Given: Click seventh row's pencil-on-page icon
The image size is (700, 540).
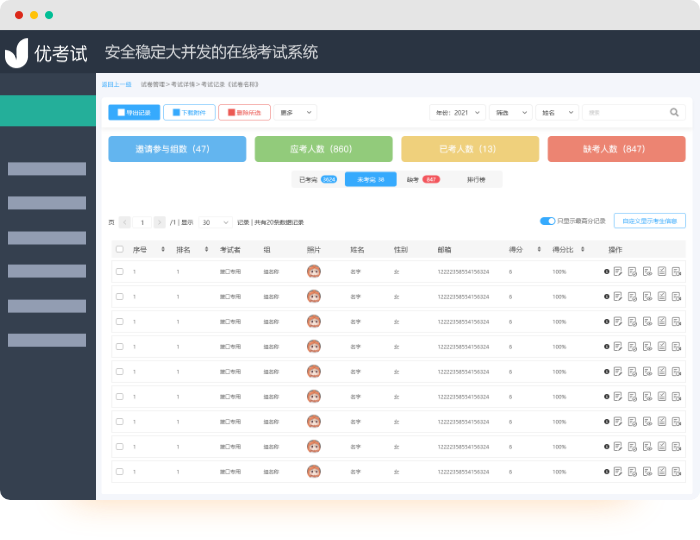Looking at the screenshot, I should (662, 421).
